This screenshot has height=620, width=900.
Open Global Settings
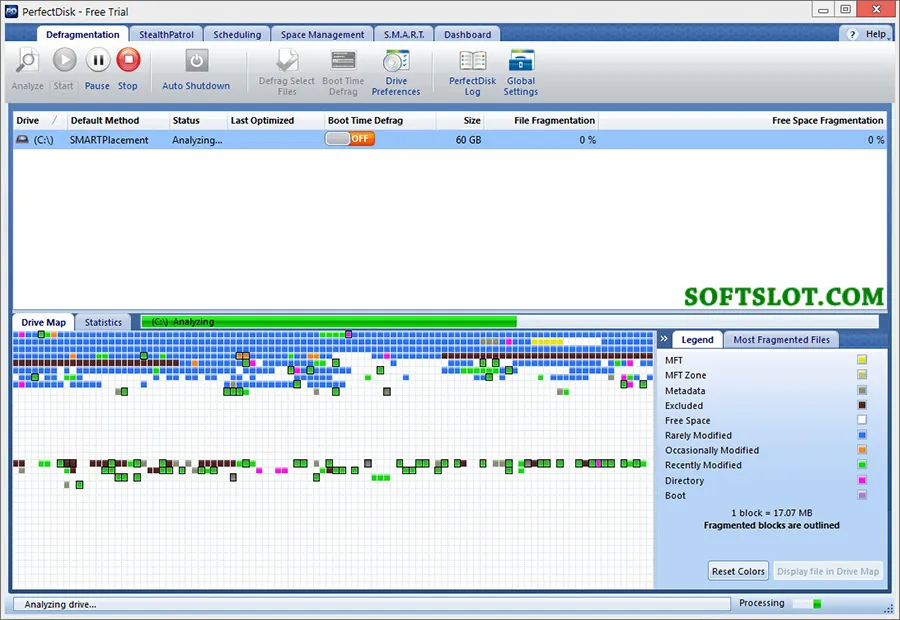click(x=521, y=72)
